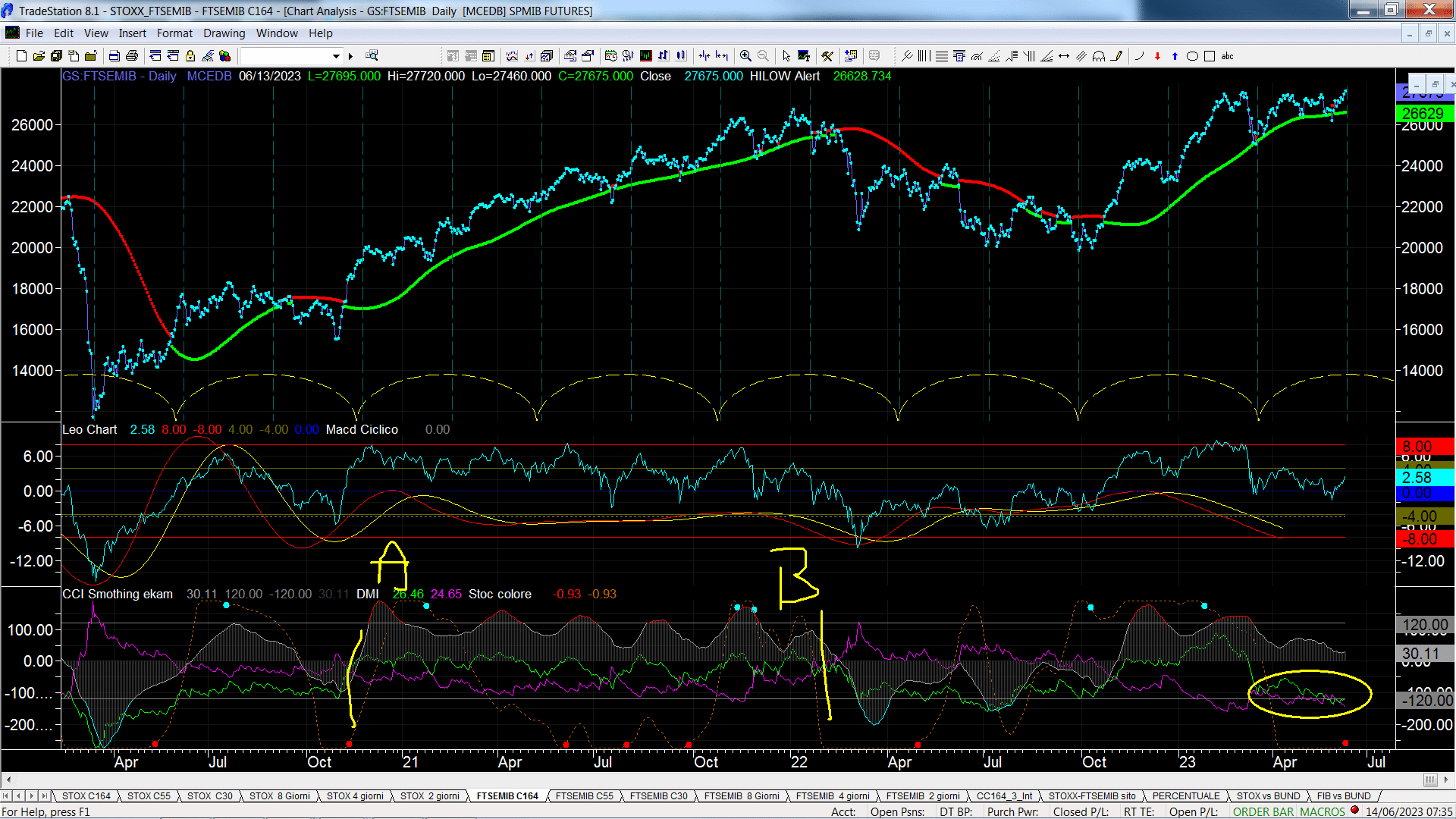Click the Zoom In magnifier icon
This screenshot has height=819, width=1456.
click(745, 56)
